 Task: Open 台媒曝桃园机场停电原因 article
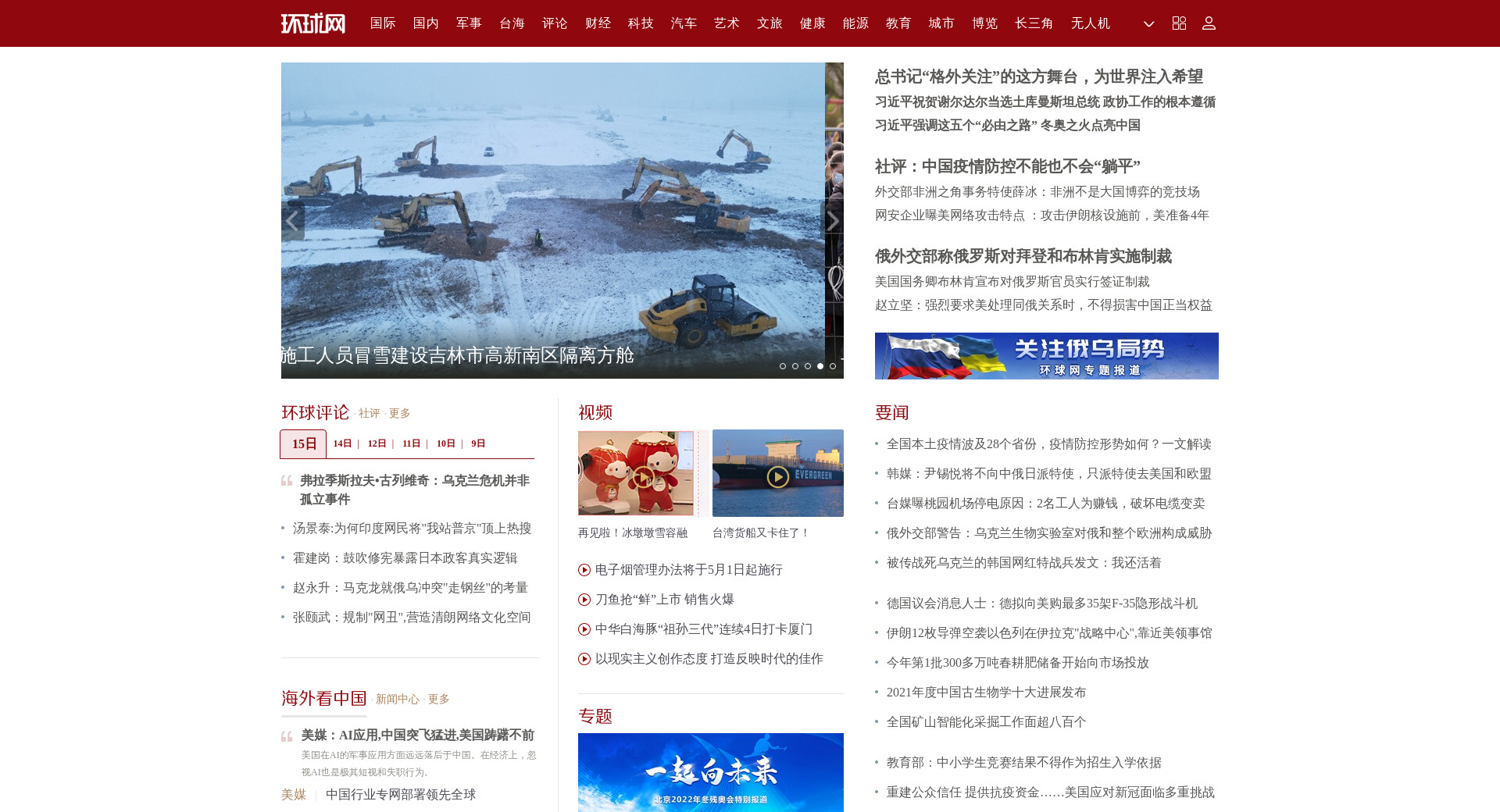pyautogui.click(x=1046, y=504)
